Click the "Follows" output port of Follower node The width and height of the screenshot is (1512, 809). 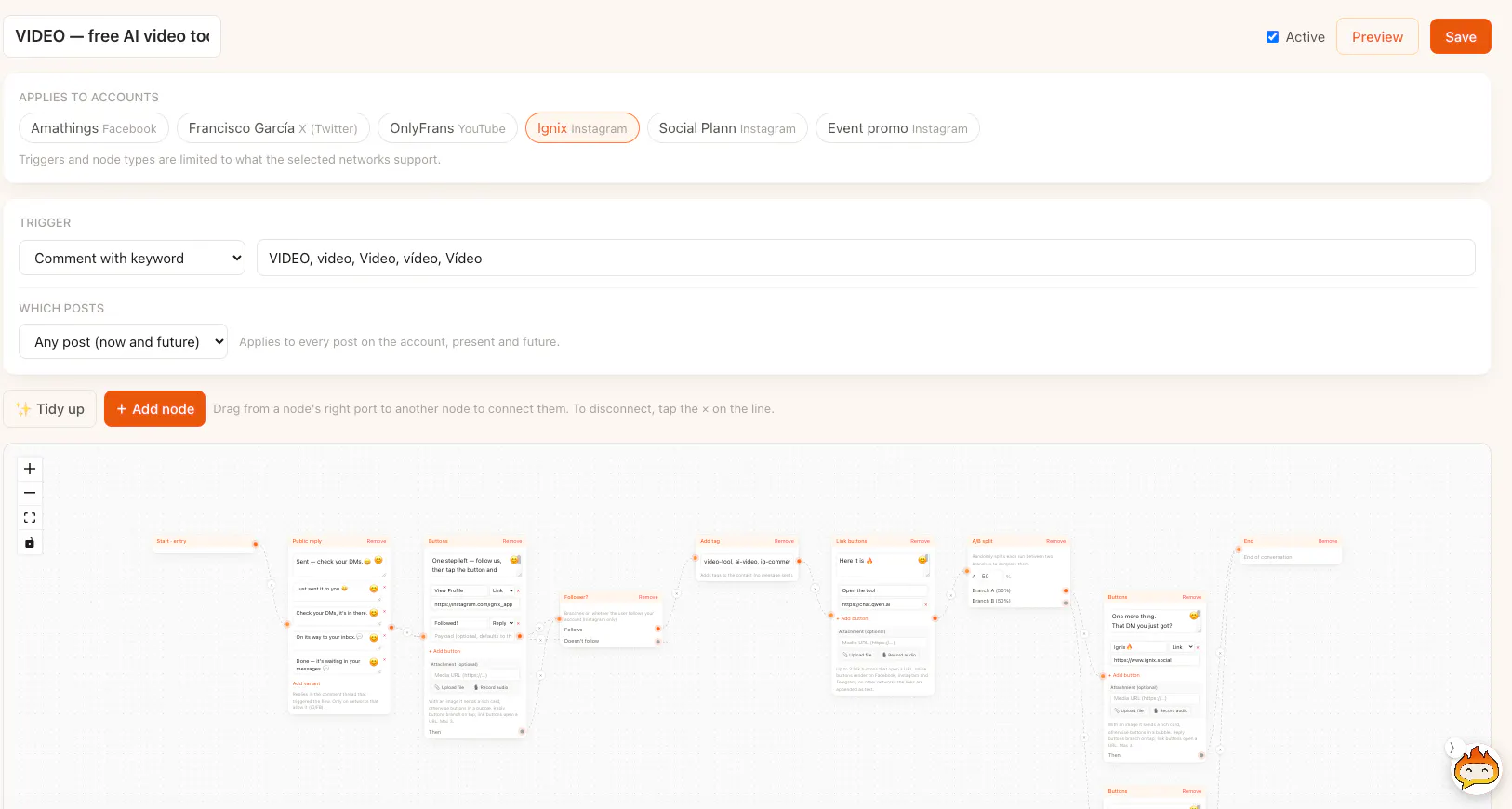[657, 629]
